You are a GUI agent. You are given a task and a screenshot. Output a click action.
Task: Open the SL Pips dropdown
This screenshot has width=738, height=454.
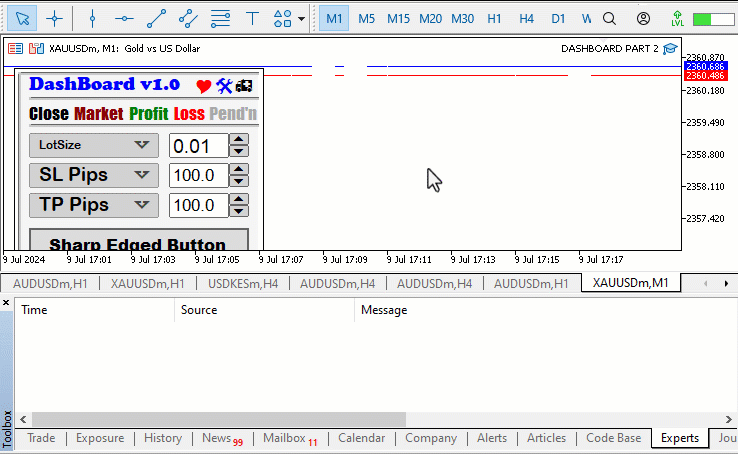pyautogui.click(x=94, y=175)
